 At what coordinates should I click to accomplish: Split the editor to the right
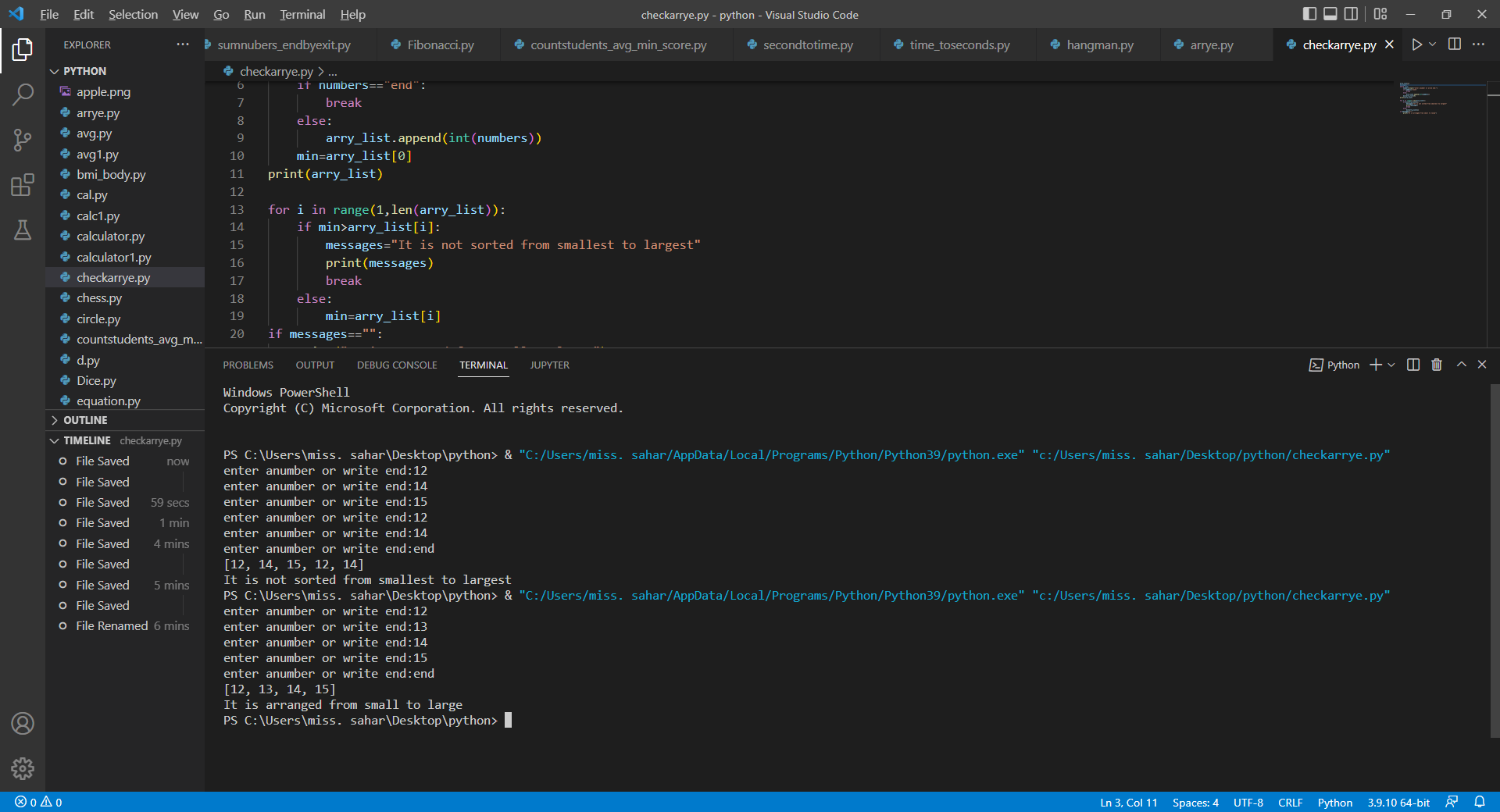click(x=1455, y=45)
